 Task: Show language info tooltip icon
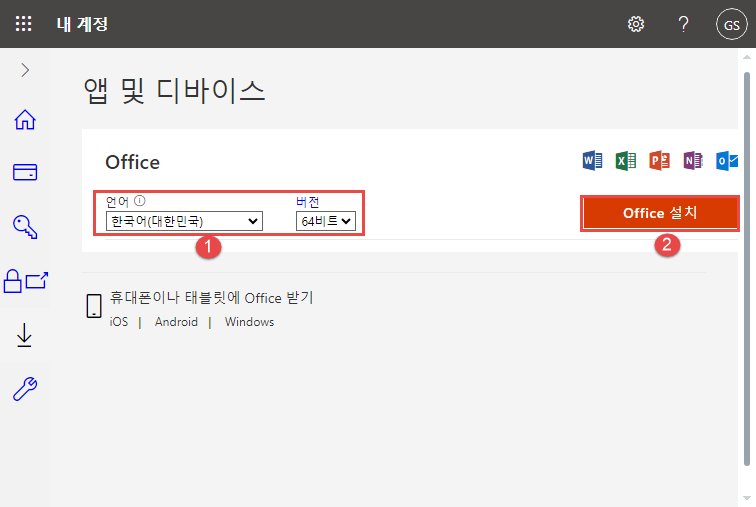click(x=139, y=200)
